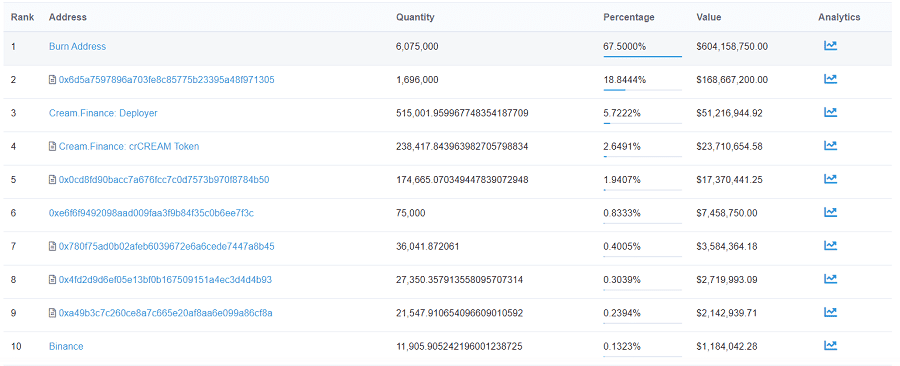Click the Address column header
The width and height of the screenshot is (900, 366).
tap(68, 17)
